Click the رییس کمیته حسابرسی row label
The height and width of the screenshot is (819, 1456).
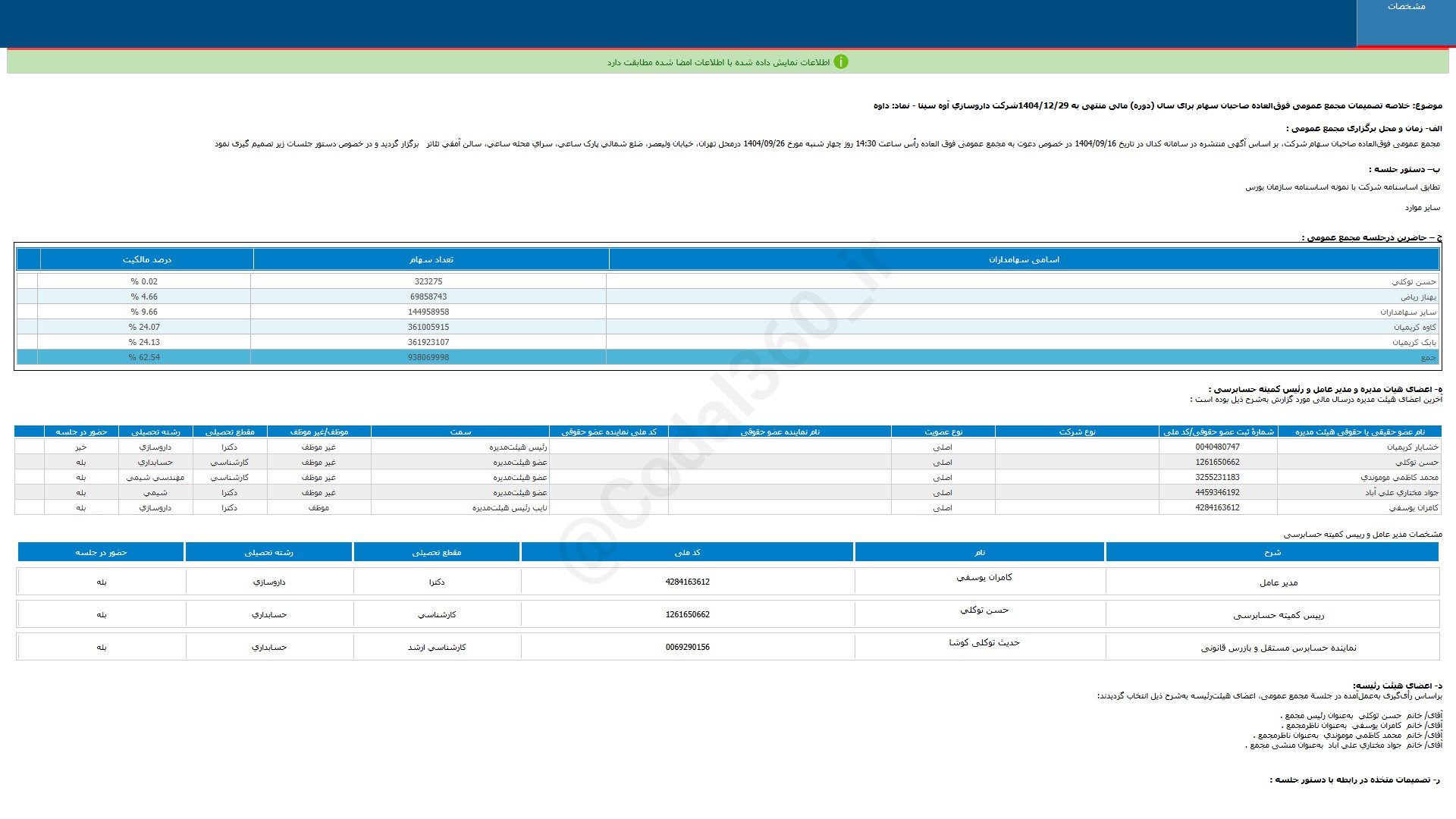[x=1279, y=615]
